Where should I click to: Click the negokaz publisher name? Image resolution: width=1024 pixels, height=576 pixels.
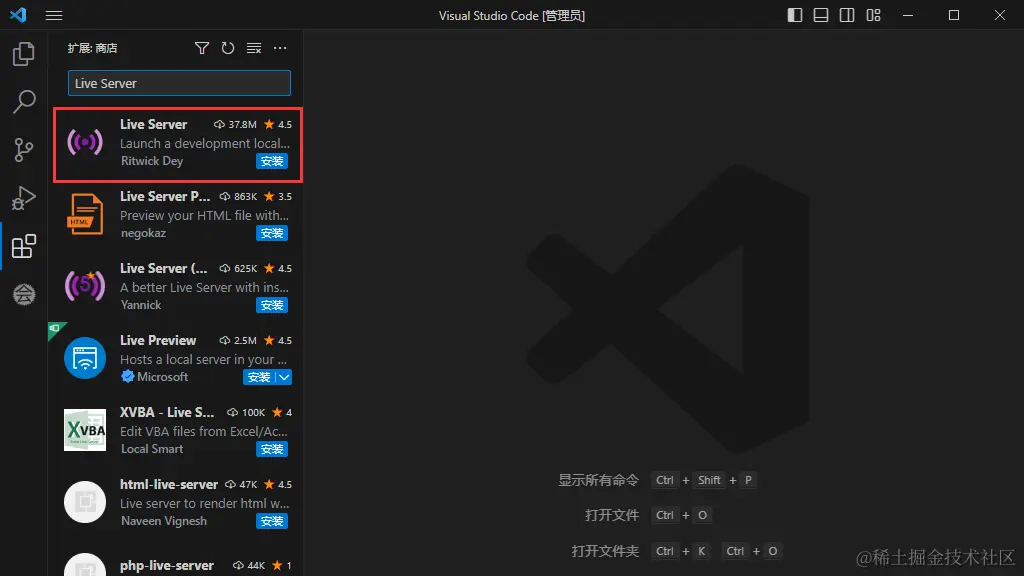(144, 233)
